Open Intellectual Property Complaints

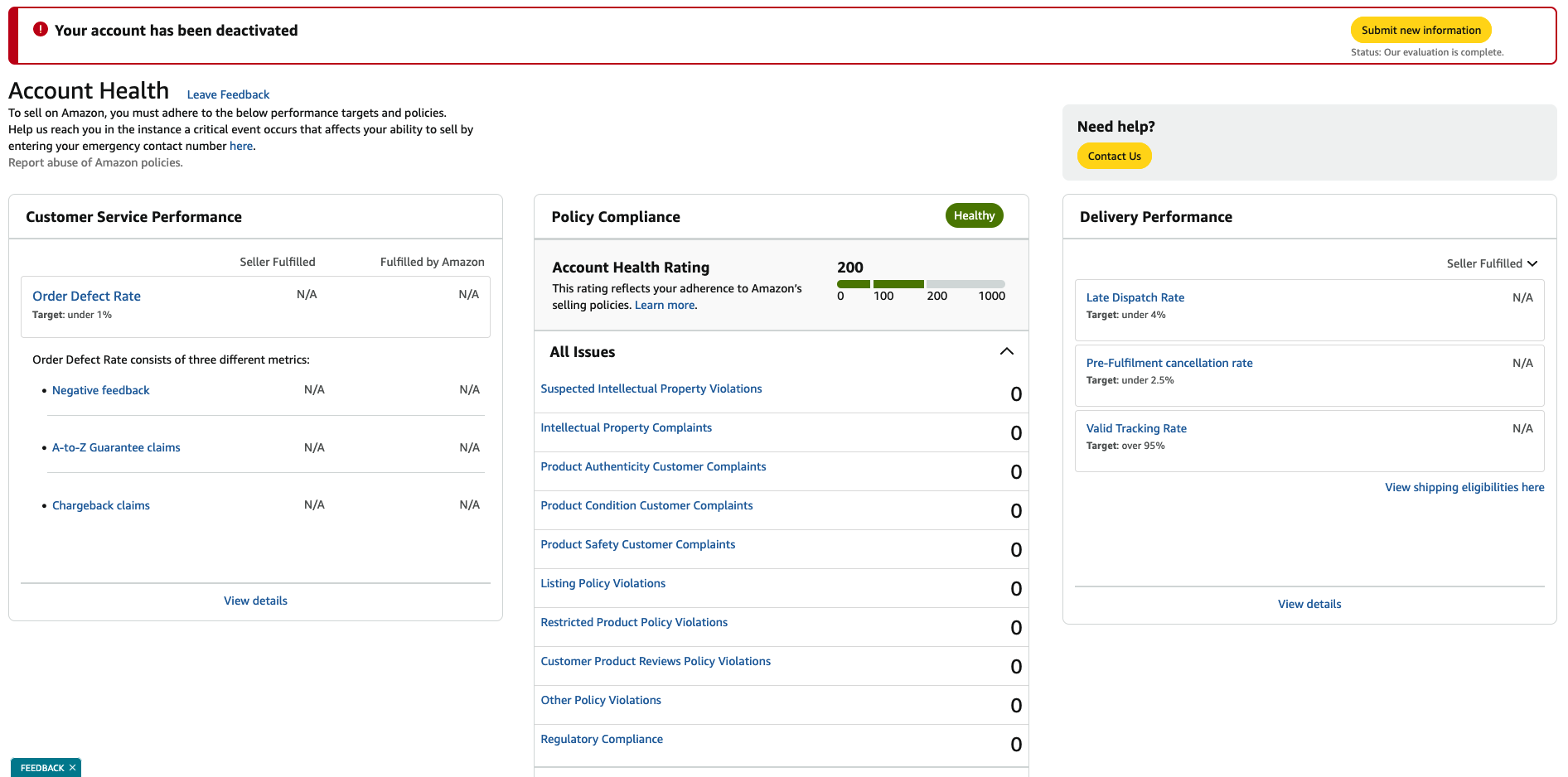click(626, 427)
